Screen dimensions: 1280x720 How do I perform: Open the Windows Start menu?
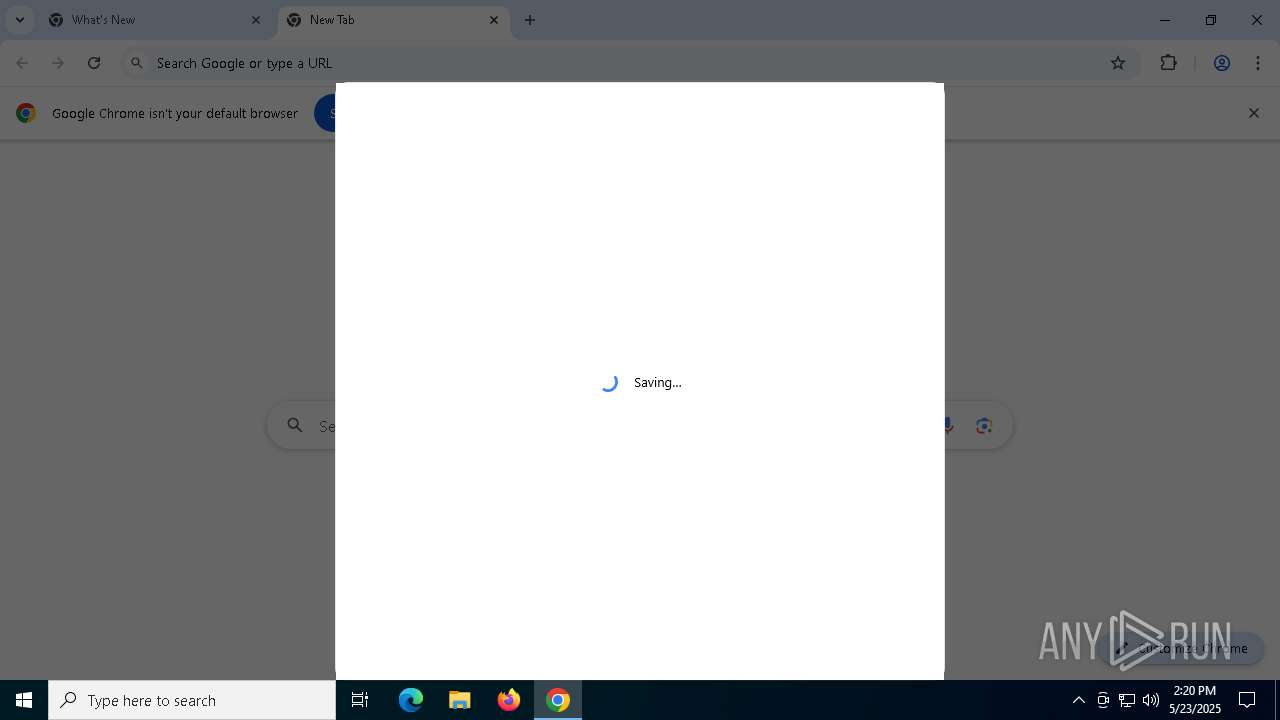[x=24, y=700]
